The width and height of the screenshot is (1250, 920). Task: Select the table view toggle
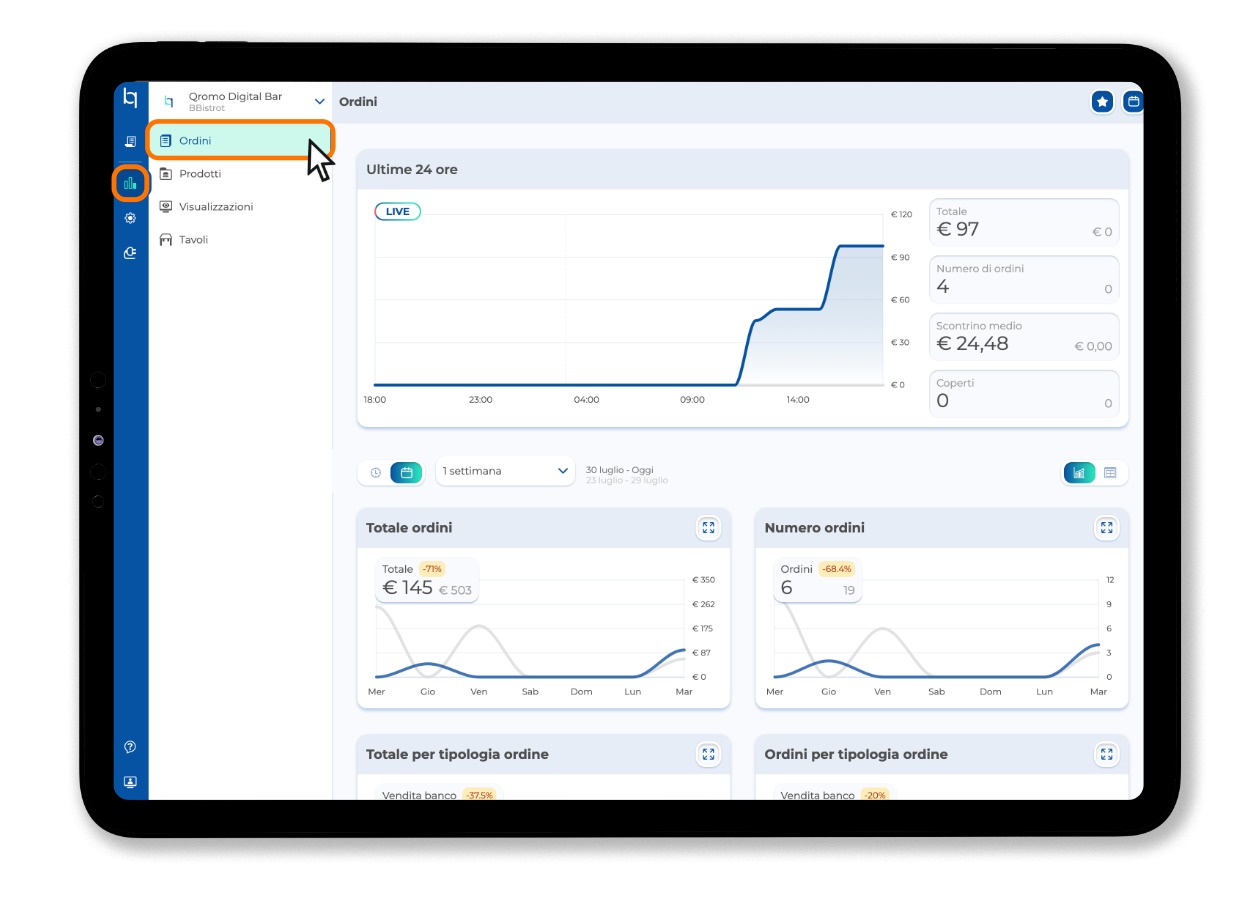click(x=1110, y=473)
